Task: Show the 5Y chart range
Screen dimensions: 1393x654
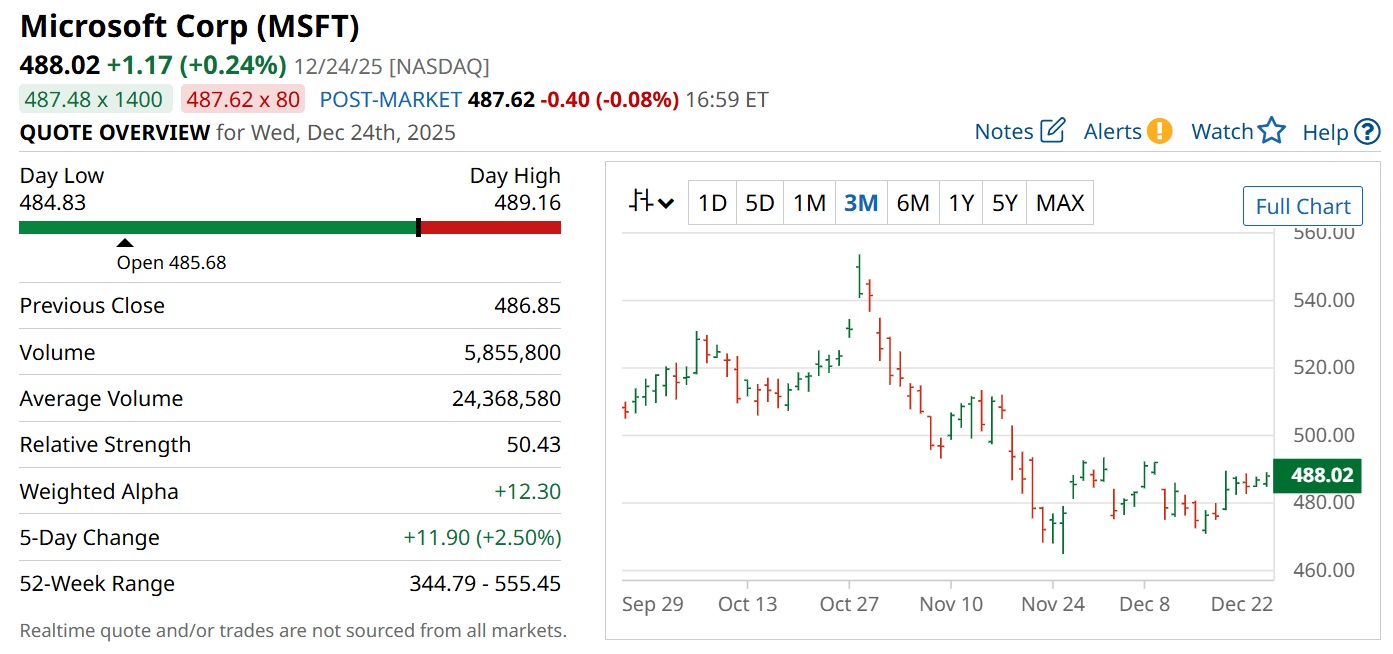Action: 1004,203
